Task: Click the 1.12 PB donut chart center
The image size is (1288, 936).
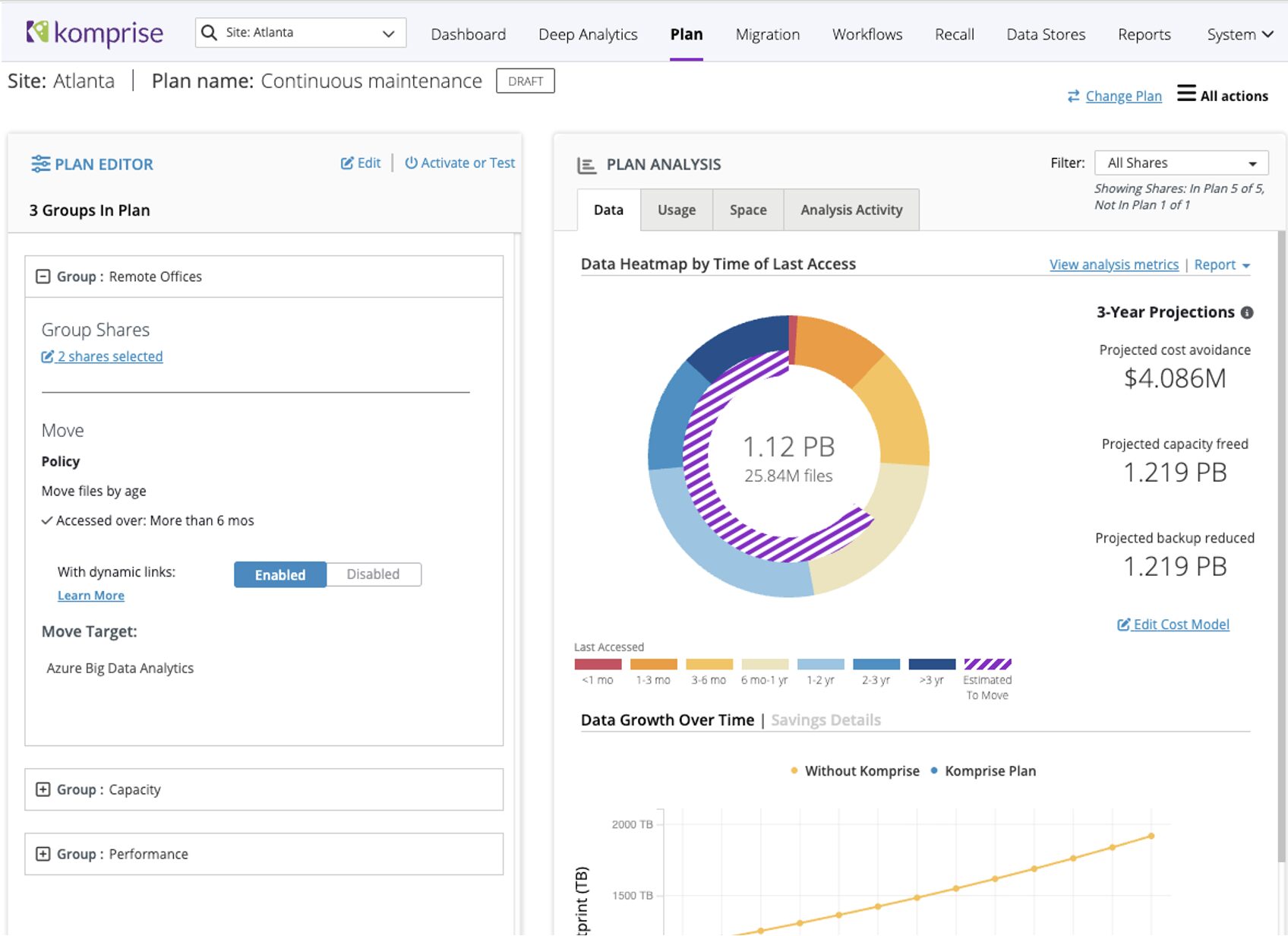Action: [x=788, y=458]
